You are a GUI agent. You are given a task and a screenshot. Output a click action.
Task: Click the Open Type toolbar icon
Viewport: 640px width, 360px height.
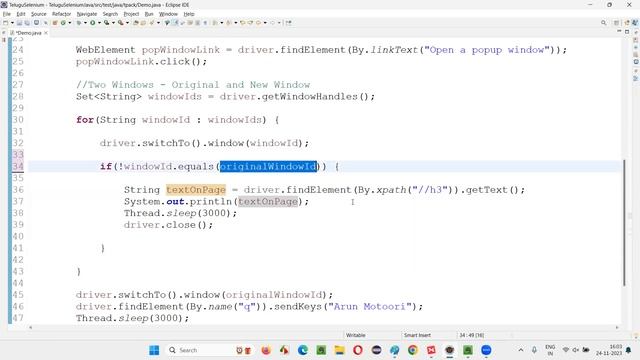click(136, 23)
